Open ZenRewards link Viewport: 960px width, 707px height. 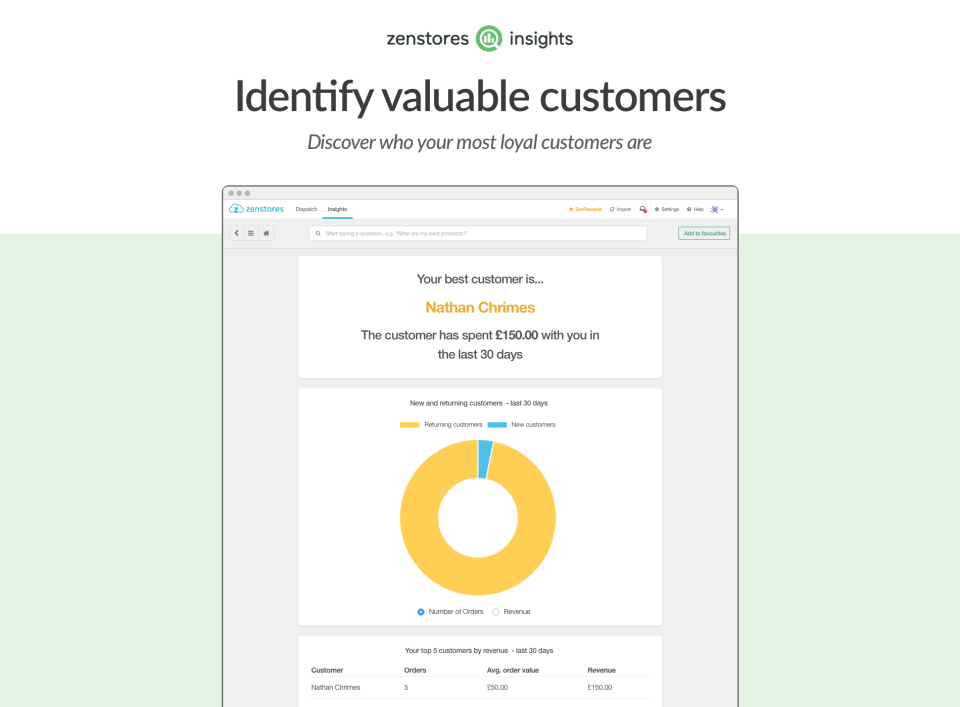click(x=586, y=209)
